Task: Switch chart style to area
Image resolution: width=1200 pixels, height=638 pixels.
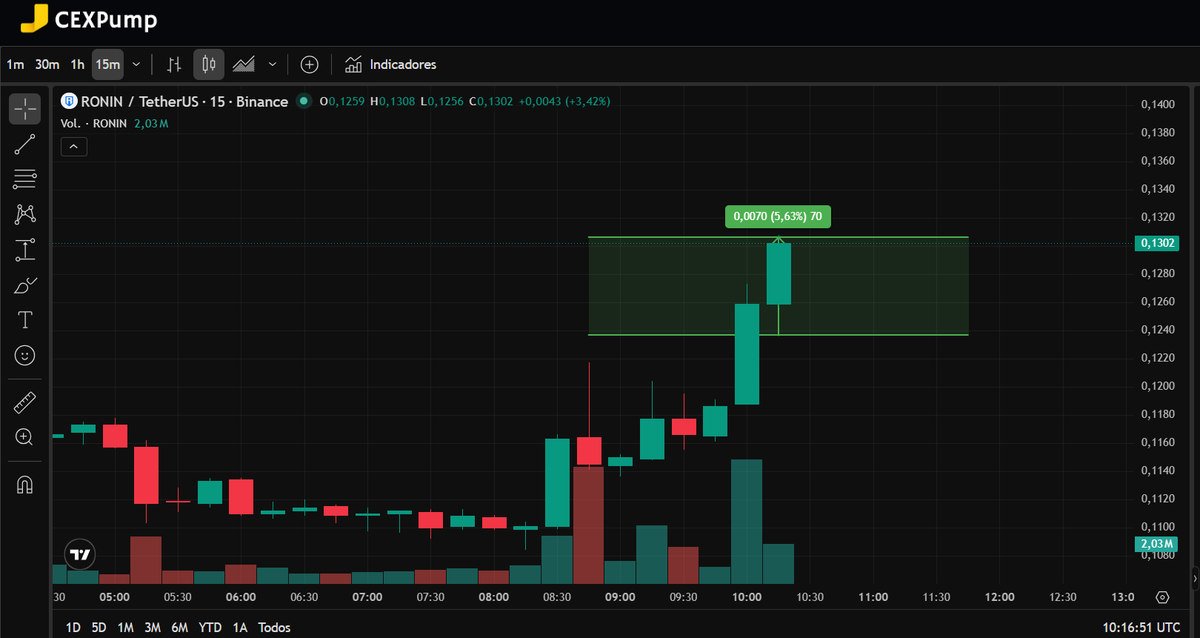Action: 243,64
